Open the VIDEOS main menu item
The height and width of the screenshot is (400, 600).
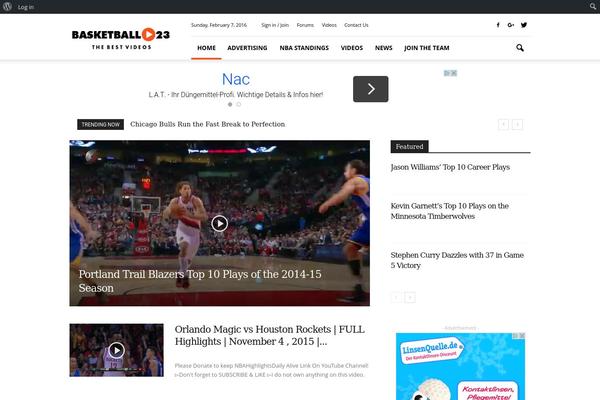pyautogui.click(x=352, y=48)
